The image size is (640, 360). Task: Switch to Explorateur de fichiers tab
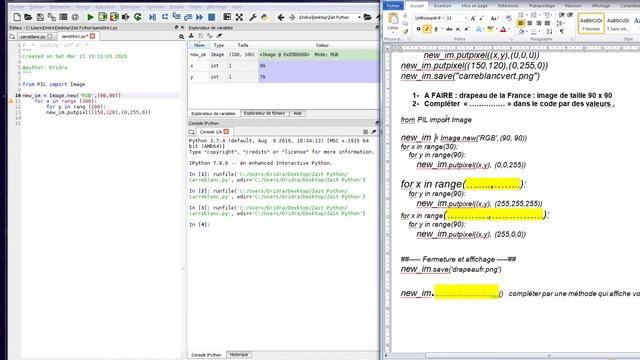(x=264, y=113)
